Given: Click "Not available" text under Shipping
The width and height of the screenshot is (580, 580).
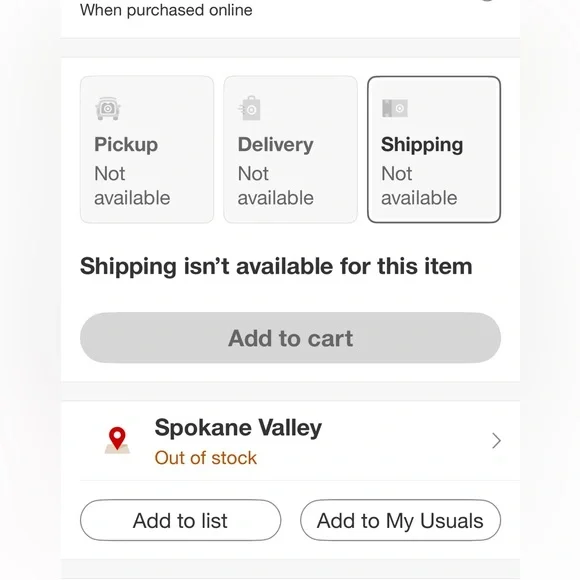Looking at the screenshot, I should [x=419, y=186].
